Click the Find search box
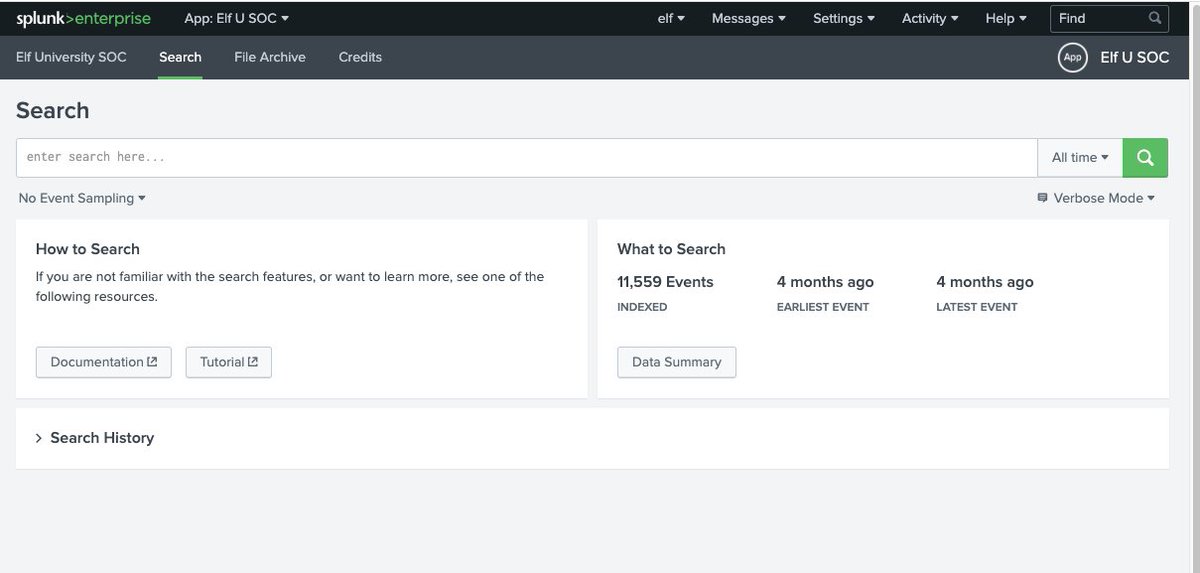The image size is (1200, 573). coord(1108,18)
